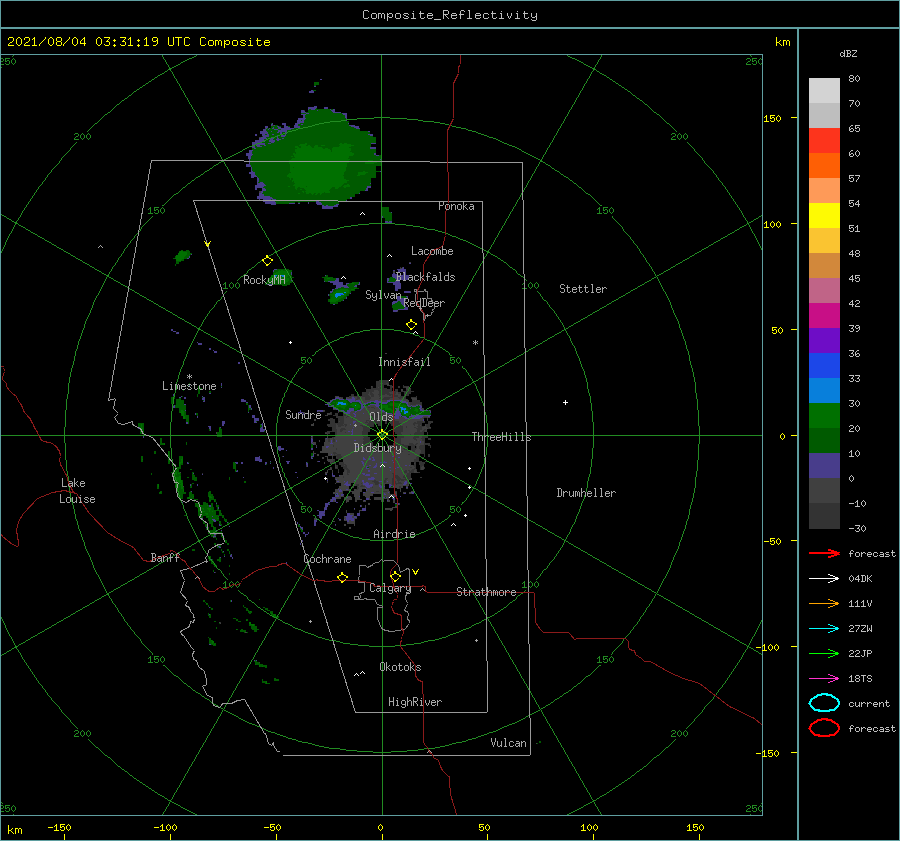Click the orange 111V arrow icon
The height and width of the screenshot is (841, 900).
point(824,603)
